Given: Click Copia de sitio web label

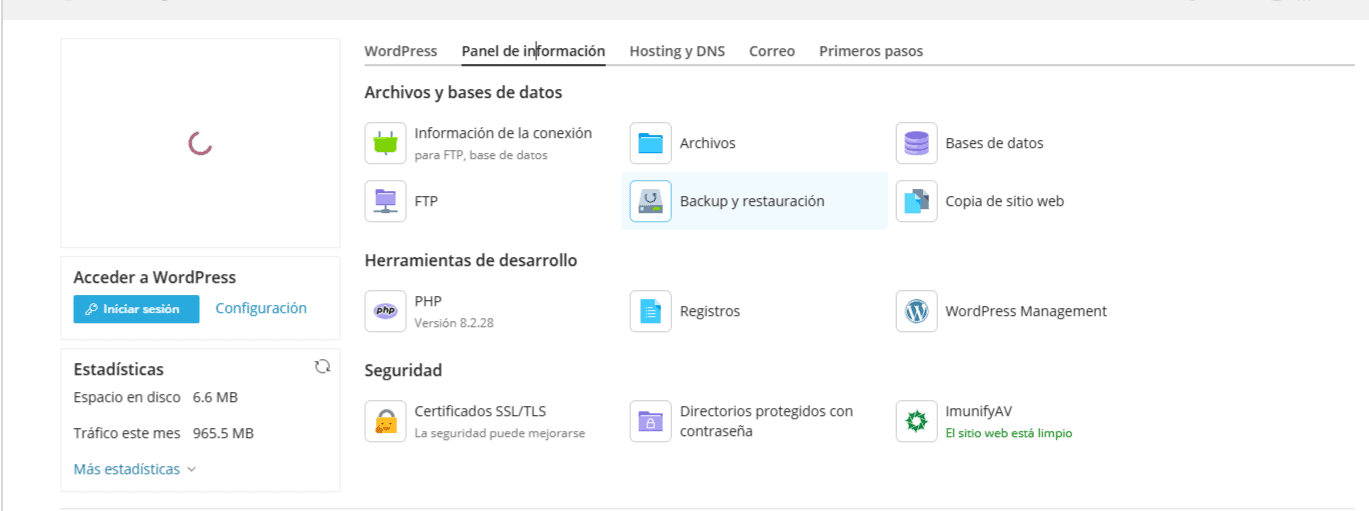Looking at the screenshot, I should (1005, 201).
